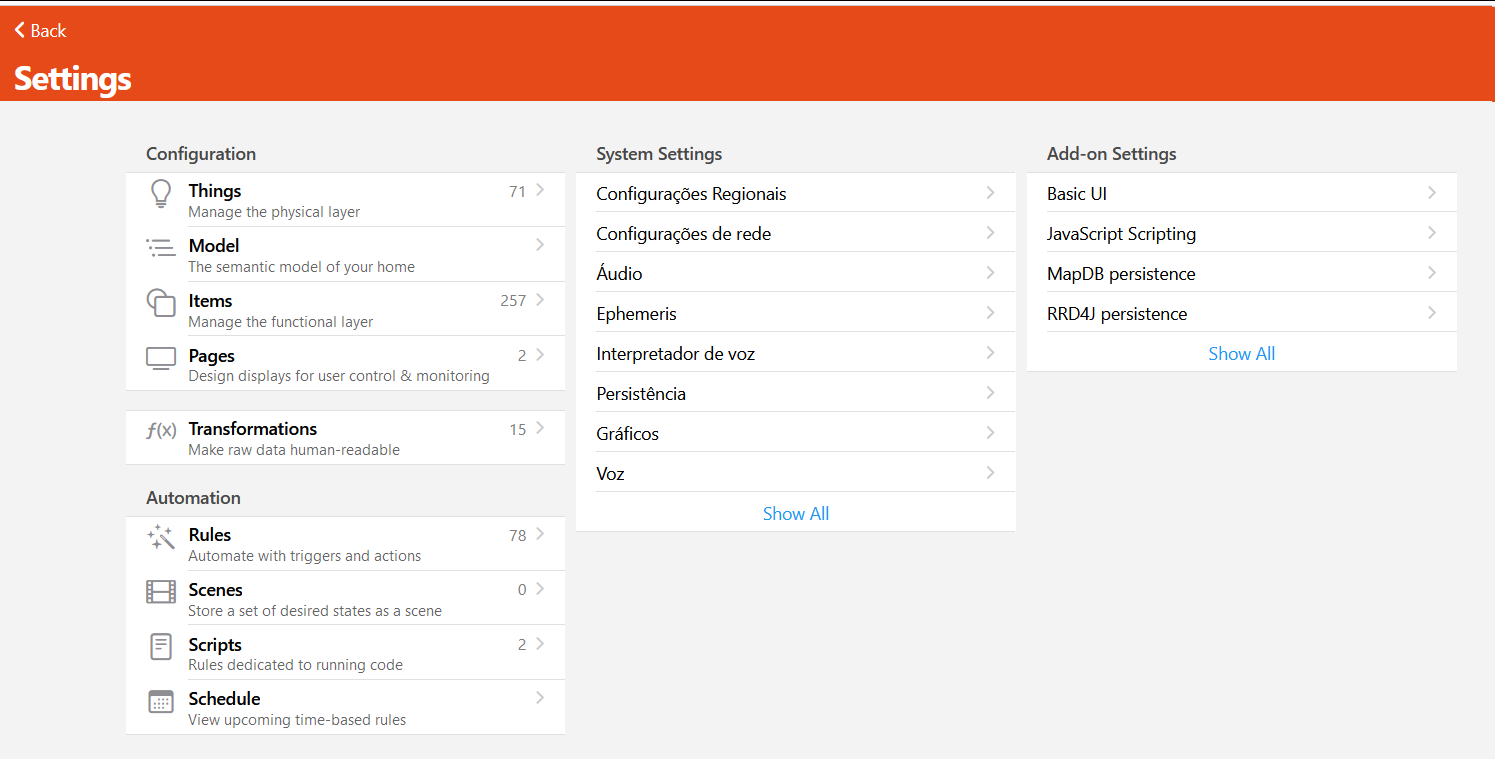
Task: Open RRD4J persistence settings
Action: coord(1117,314)
